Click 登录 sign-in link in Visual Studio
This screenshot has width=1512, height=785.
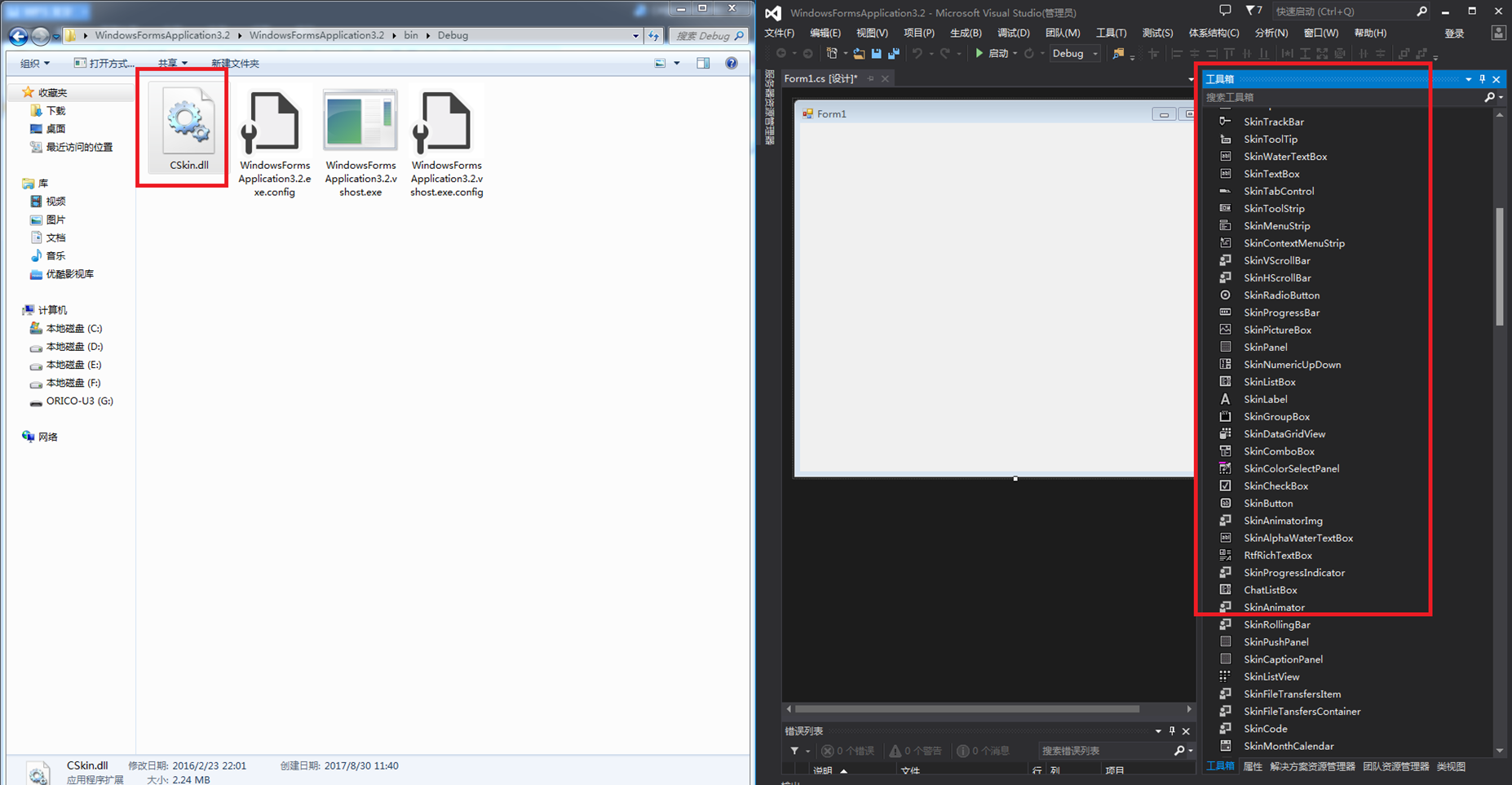point(1454,33)
